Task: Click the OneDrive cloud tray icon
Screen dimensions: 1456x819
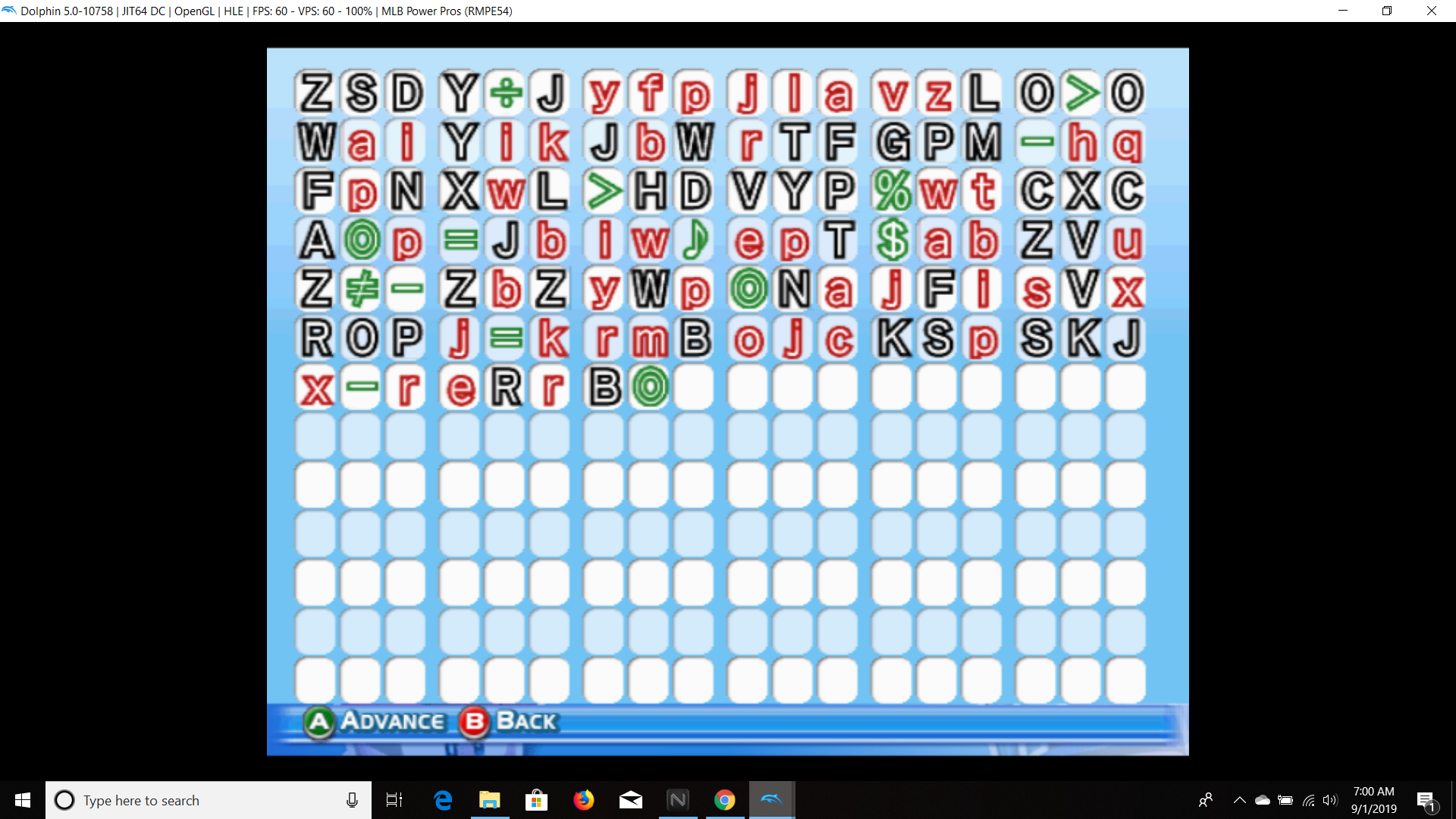Action: coord(1263,800)
